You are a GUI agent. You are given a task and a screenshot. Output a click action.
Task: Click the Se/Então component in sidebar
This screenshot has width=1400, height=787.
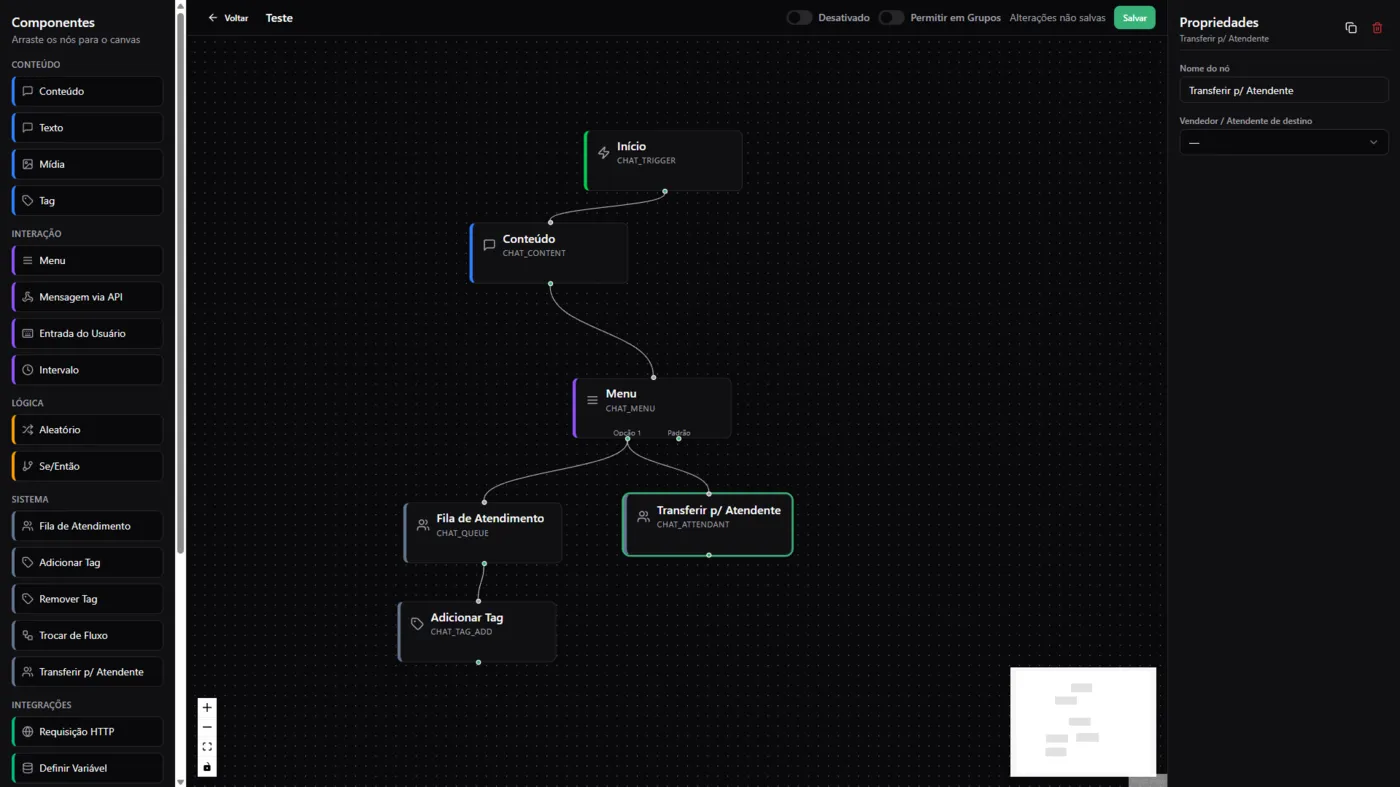[x=88, y=466]
